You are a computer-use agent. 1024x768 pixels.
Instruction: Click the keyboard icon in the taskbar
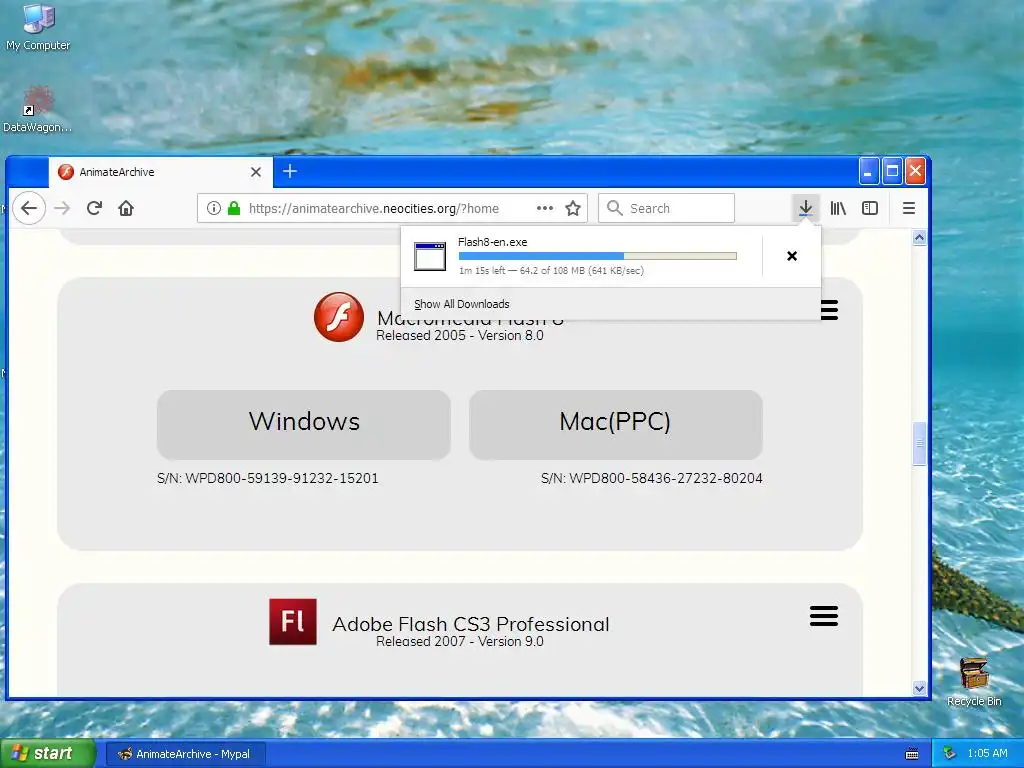[x=912, y=754]
